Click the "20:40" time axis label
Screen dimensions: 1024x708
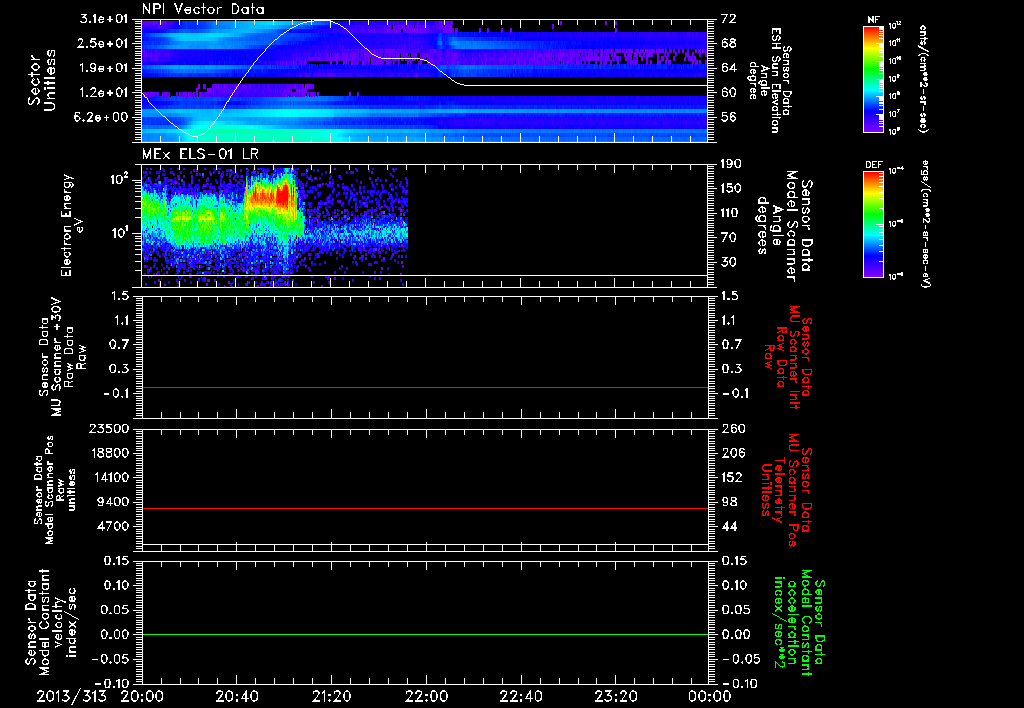pos(236,696)
